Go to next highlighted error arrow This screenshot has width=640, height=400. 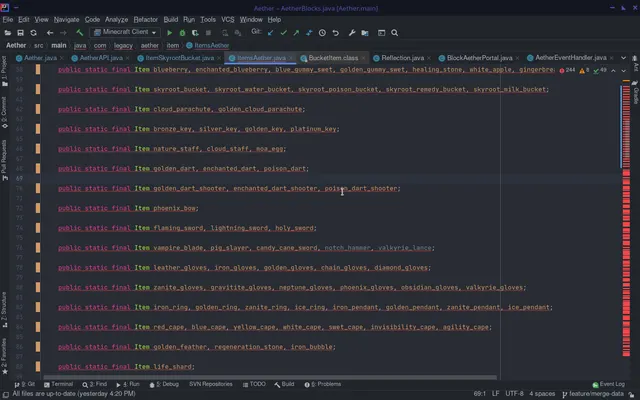coord(624,71)
